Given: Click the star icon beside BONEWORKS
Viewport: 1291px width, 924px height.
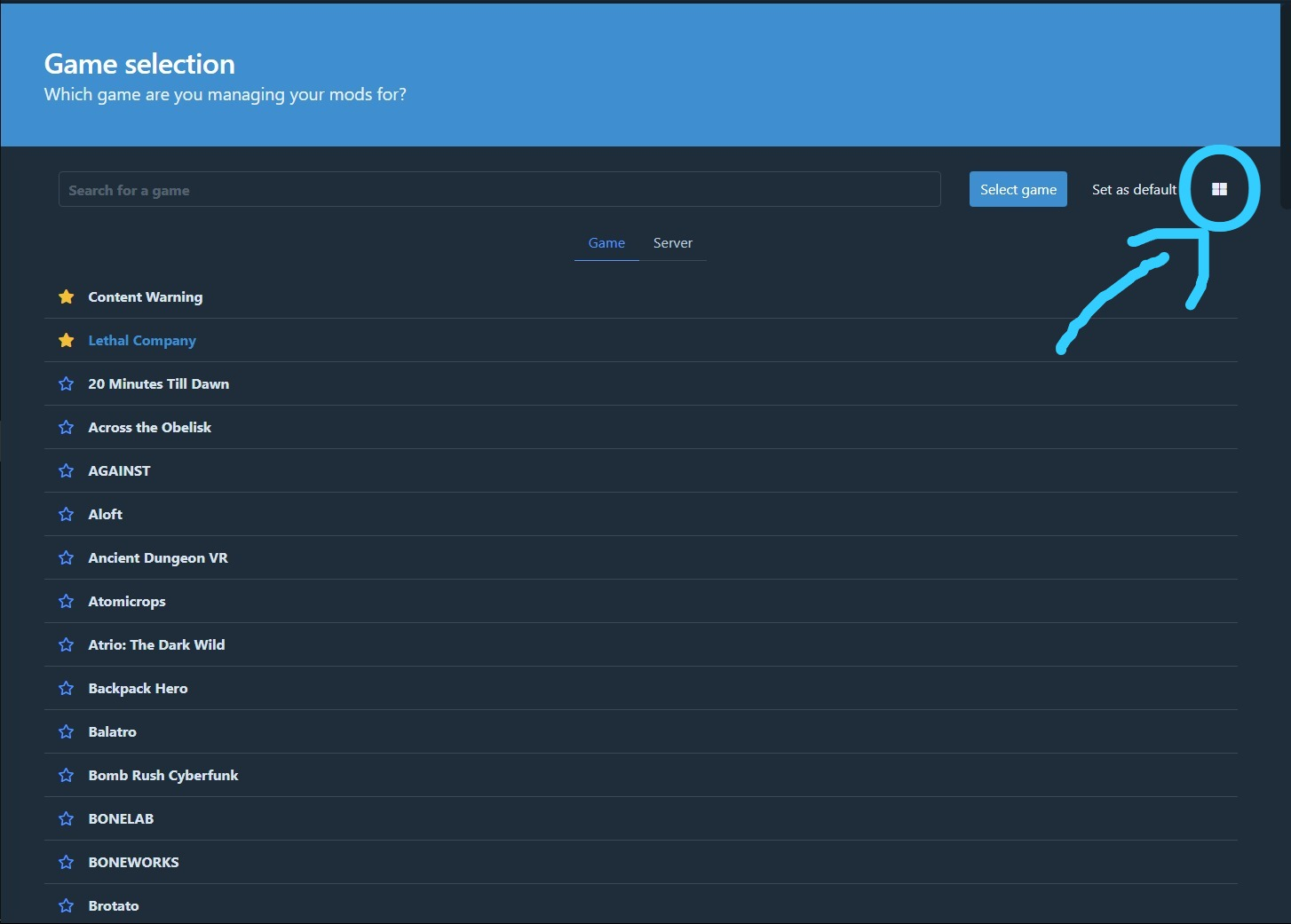Looking at the screenshot, I should point(66,862).
